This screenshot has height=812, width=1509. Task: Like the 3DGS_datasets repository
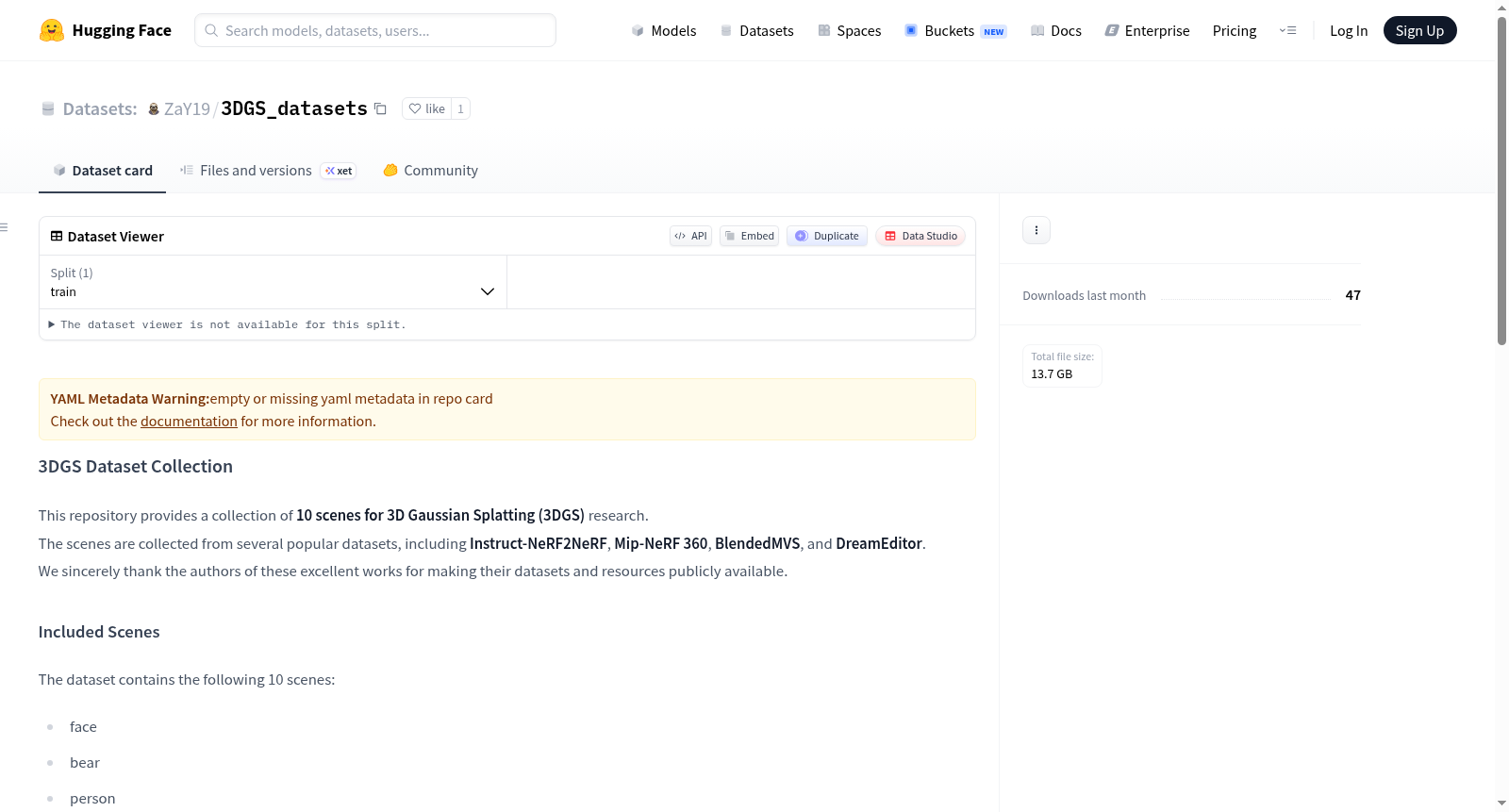coord(426,108)
